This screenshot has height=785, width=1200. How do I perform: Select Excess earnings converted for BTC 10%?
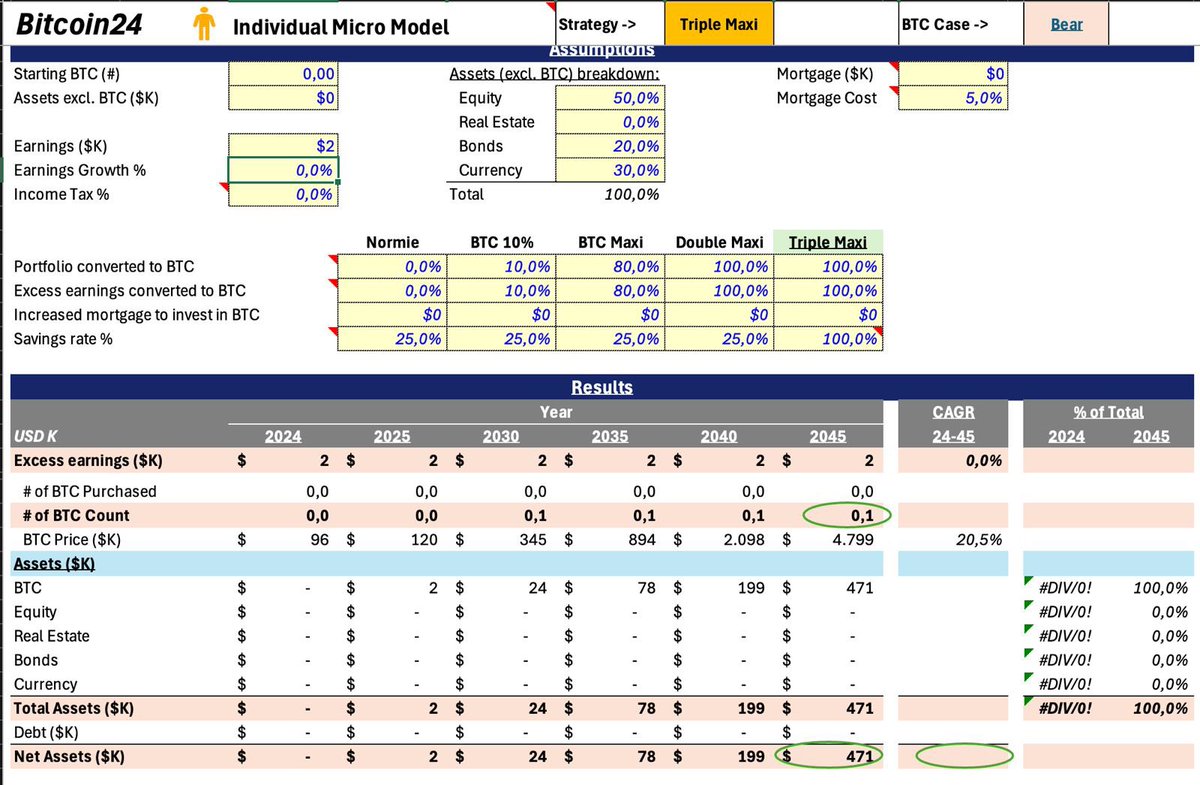501,290
